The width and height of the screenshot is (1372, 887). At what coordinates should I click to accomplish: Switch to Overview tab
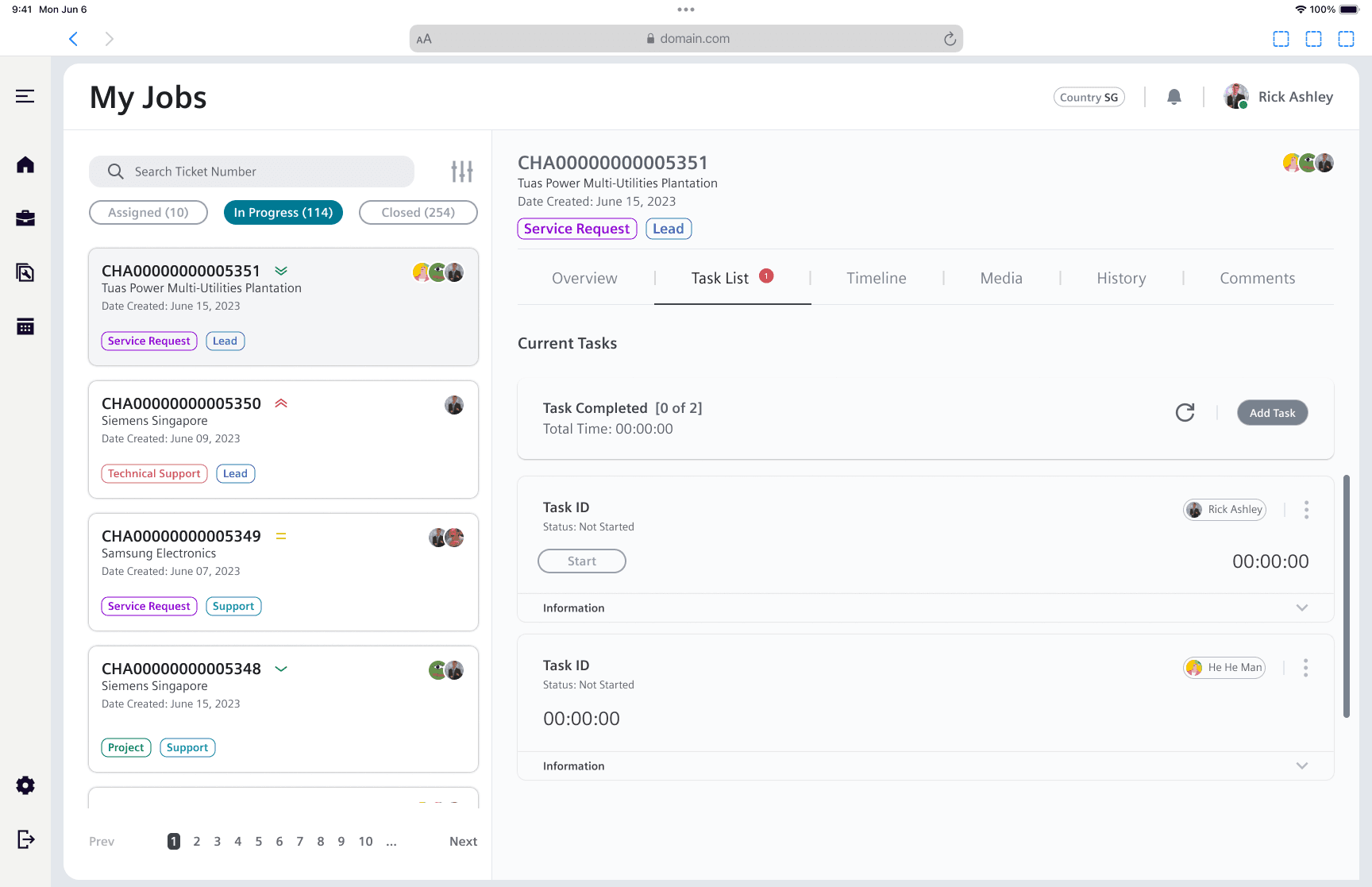click(584, 279)
